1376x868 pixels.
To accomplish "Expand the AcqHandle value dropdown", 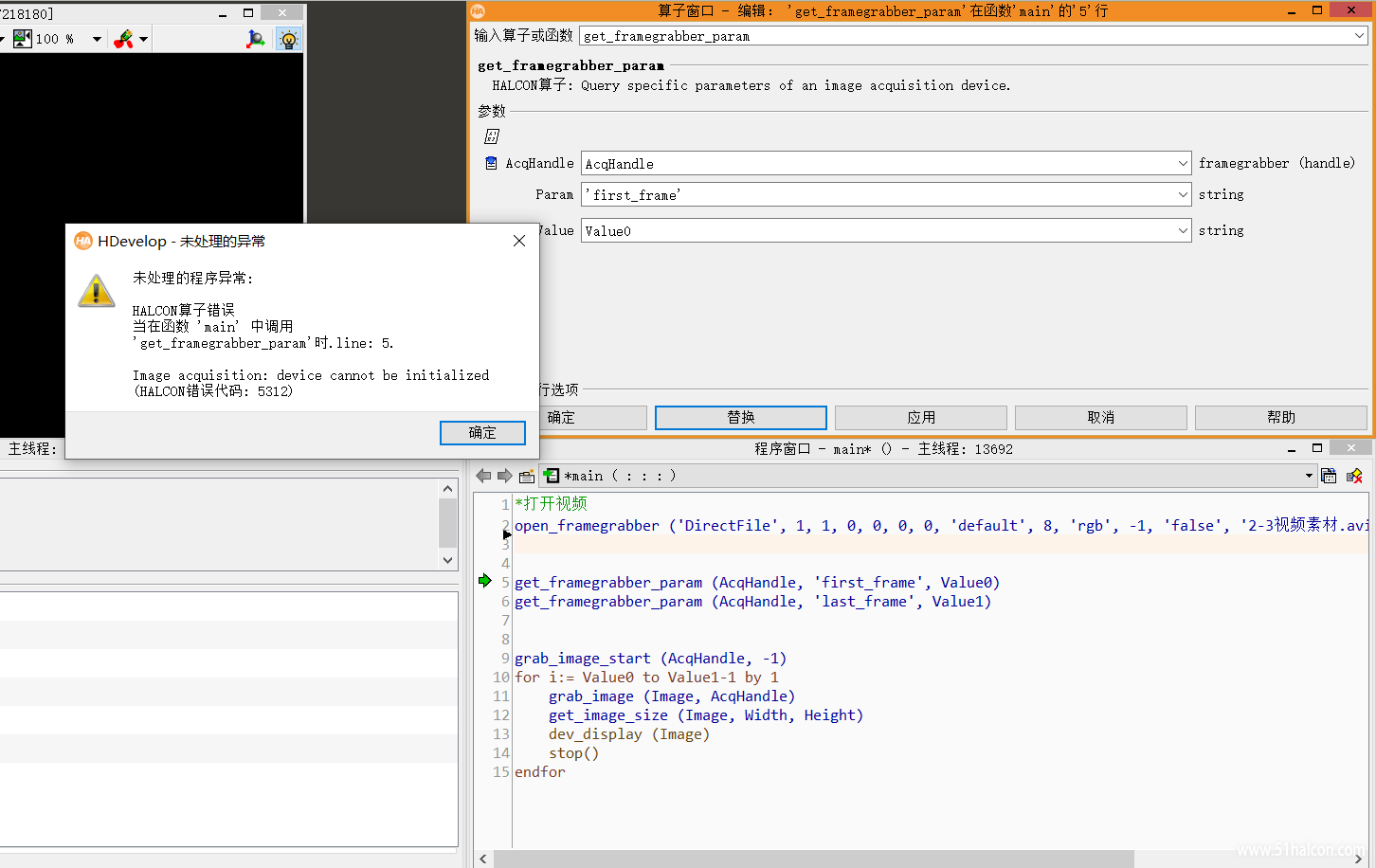I will 1183,163.
